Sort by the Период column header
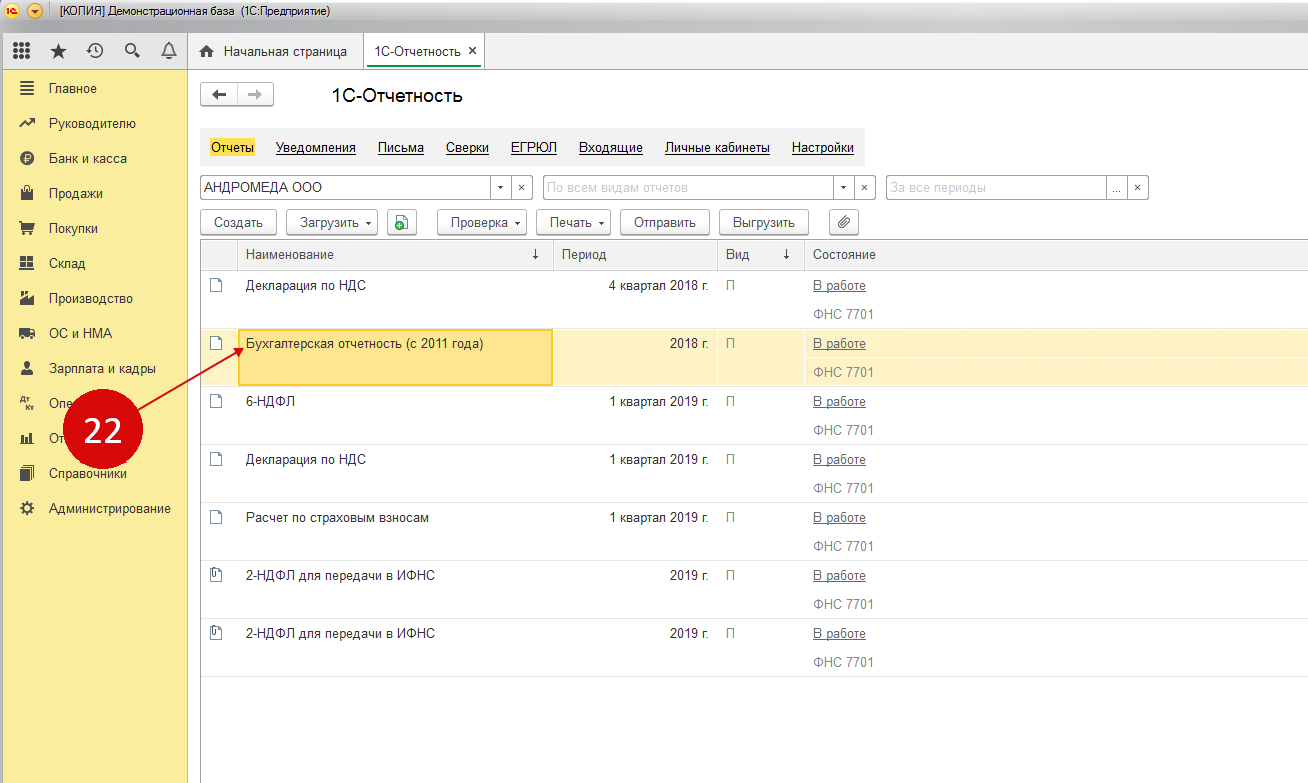Screen dimensions: 1308x783 coord(635,255)
